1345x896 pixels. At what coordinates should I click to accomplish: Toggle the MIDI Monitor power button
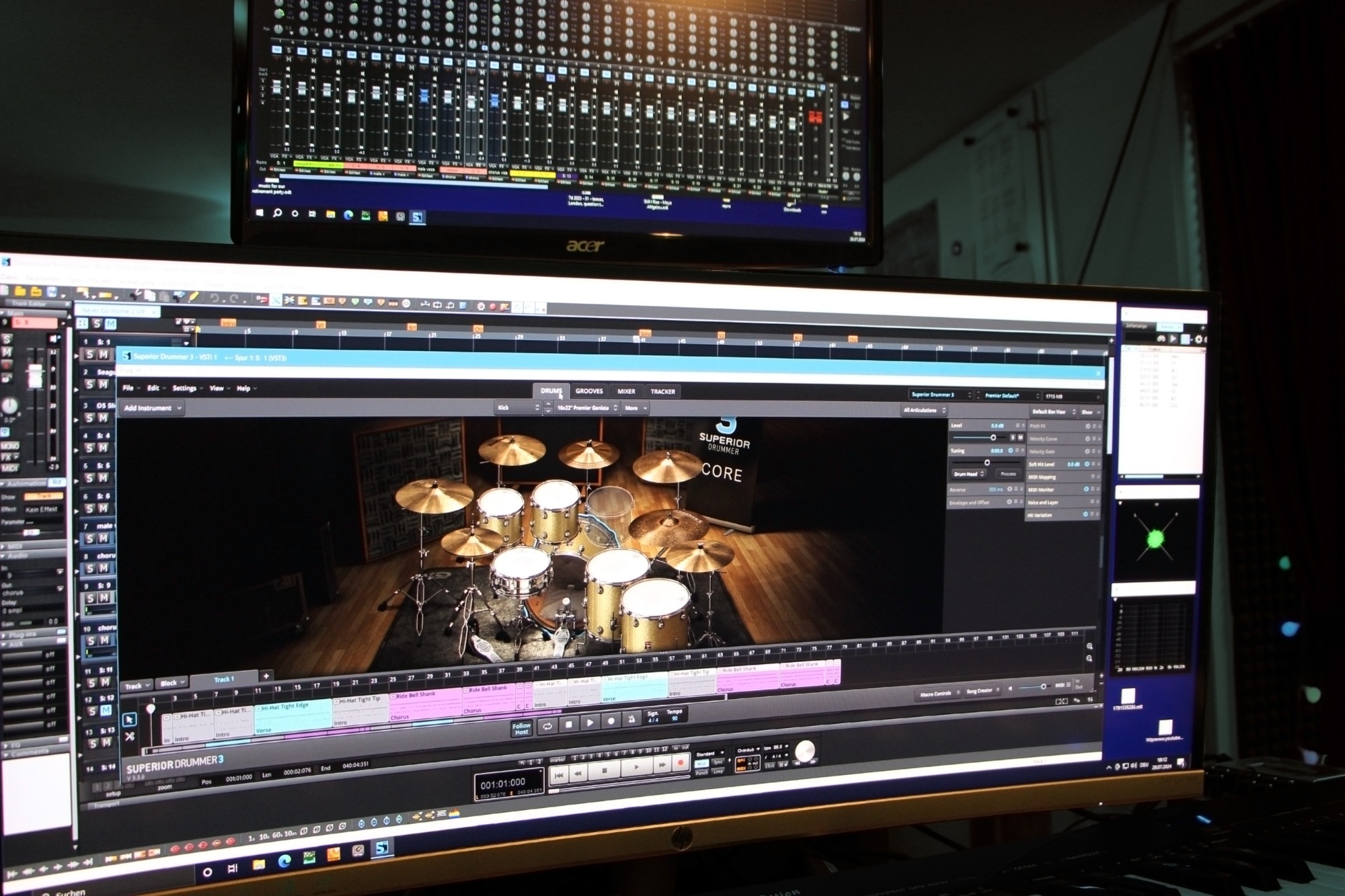1086,489
